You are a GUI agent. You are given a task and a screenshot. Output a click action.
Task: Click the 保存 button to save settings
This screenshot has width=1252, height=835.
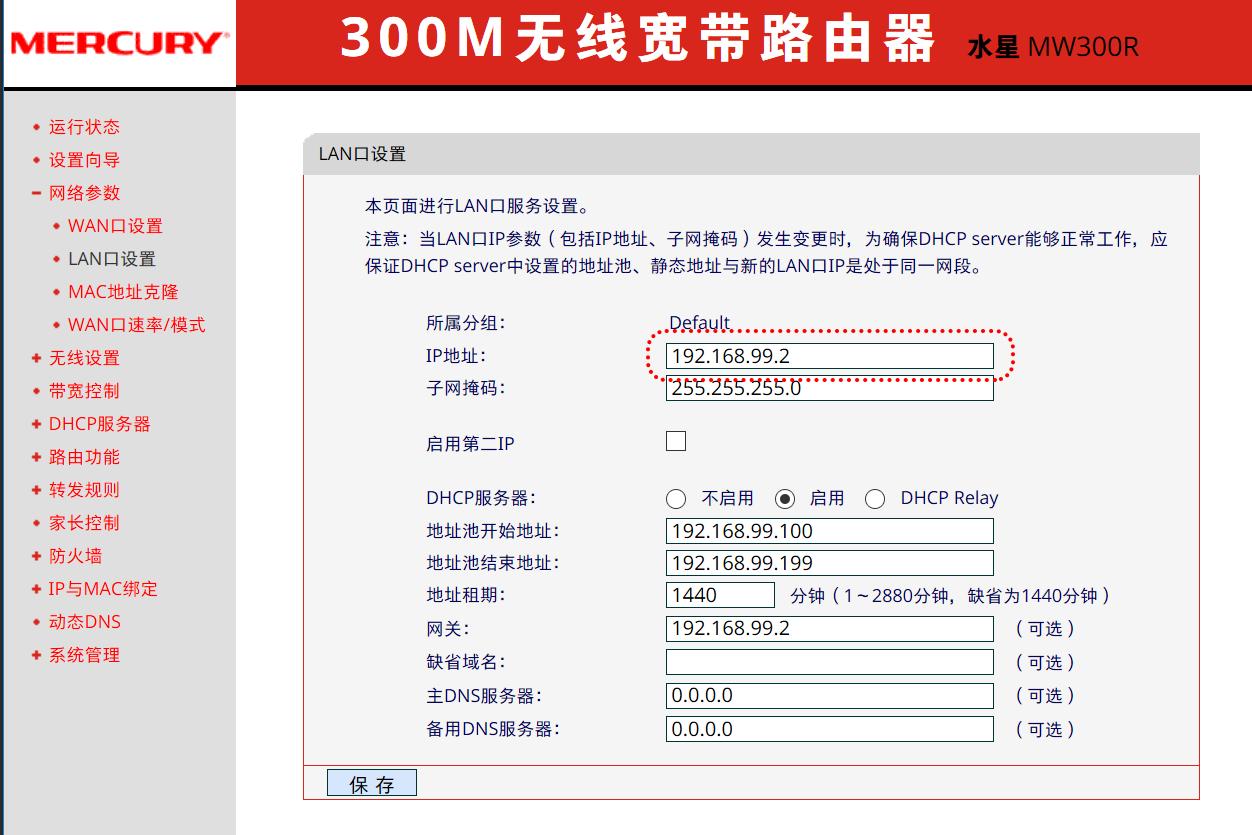coord(371,782)
